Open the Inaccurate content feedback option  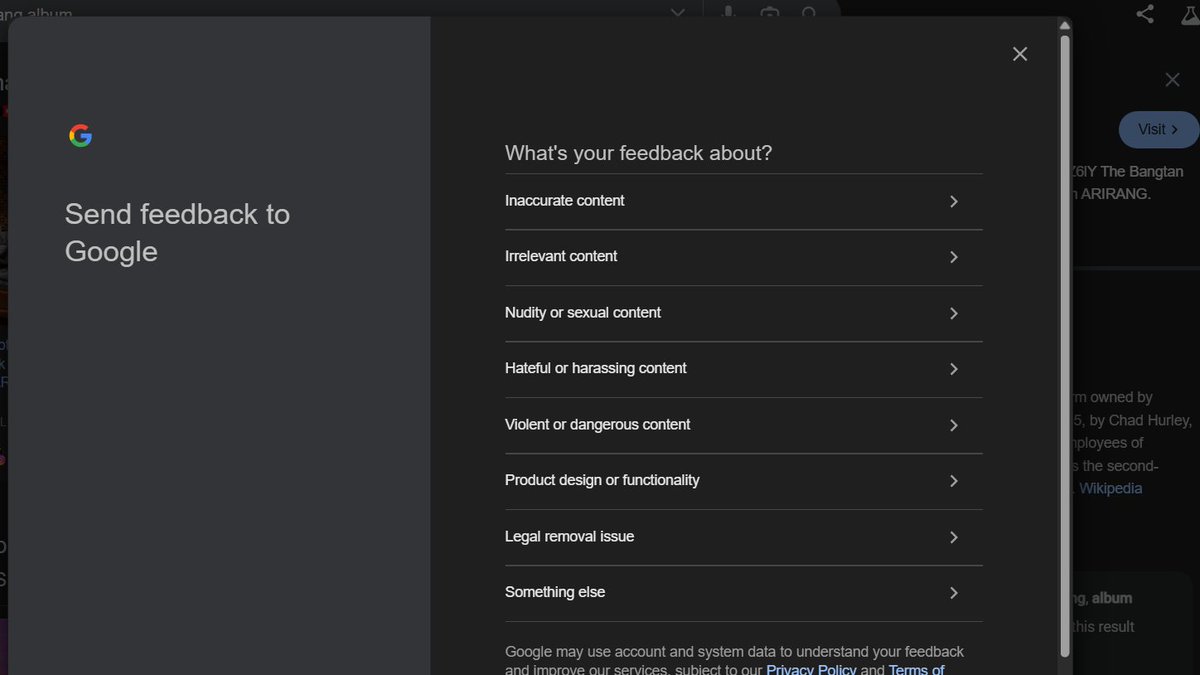[743, 201]
